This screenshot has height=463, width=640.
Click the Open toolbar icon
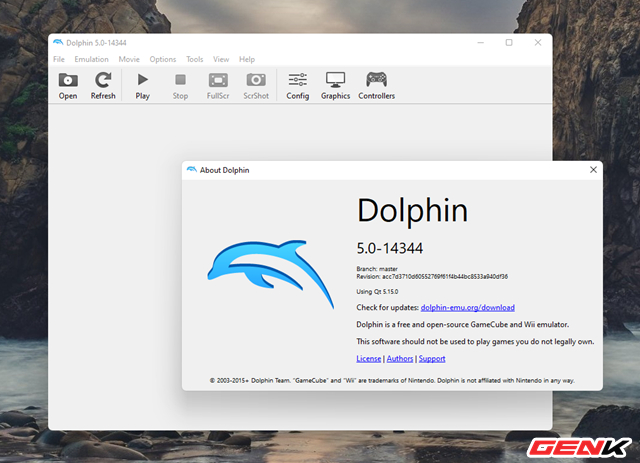pyautogui.click(x=68, y=86)
